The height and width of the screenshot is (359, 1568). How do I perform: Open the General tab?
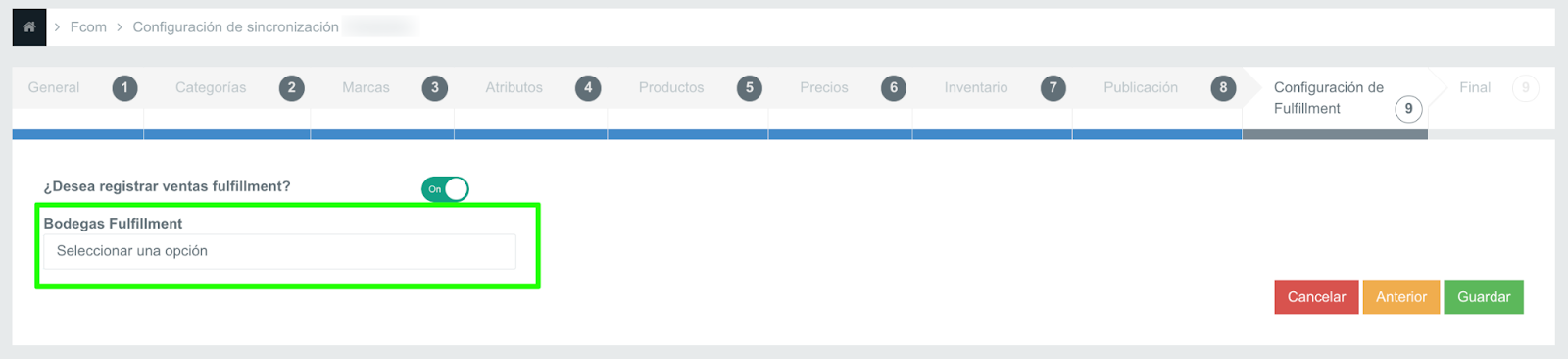[x=54, y=87]
